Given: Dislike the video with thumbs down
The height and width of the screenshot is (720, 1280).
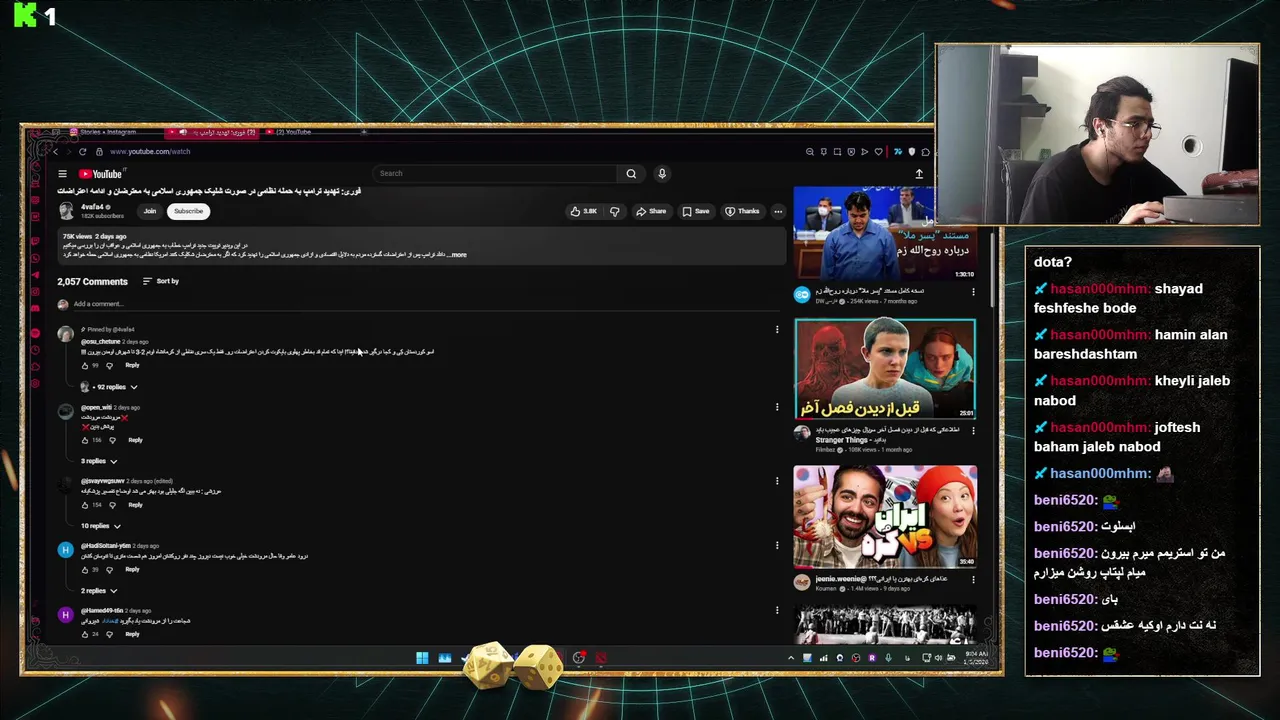Looking at the screenshot, I should coord(614,211).
